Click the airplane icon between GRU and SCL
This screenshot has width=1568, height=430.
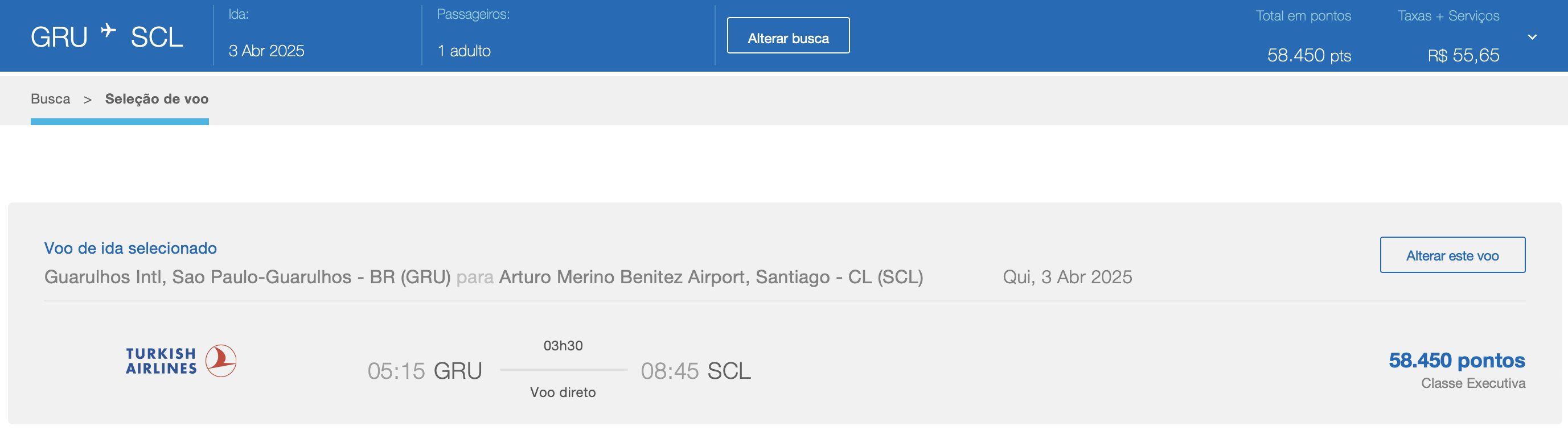coord(108,30)
